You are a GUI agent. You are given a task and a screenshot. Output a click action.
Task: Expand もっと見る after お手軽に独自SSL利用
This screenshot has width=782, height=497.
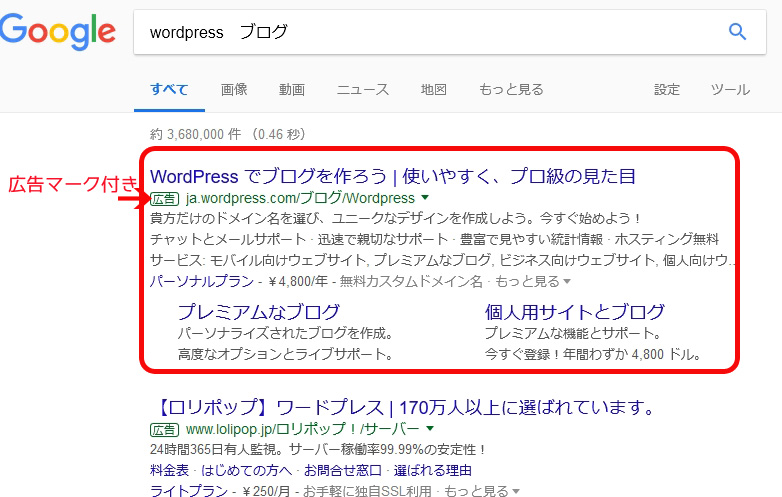tap(482, 491)
